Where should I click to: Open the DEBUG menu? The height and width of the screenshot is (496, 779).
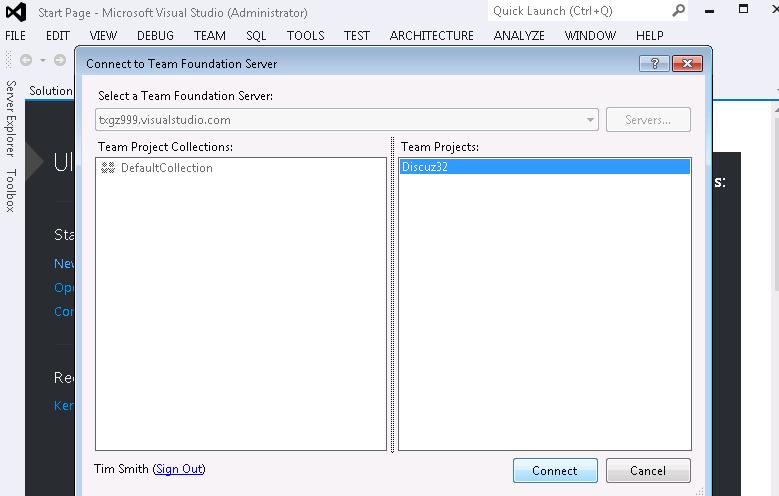tap(156, 36)
